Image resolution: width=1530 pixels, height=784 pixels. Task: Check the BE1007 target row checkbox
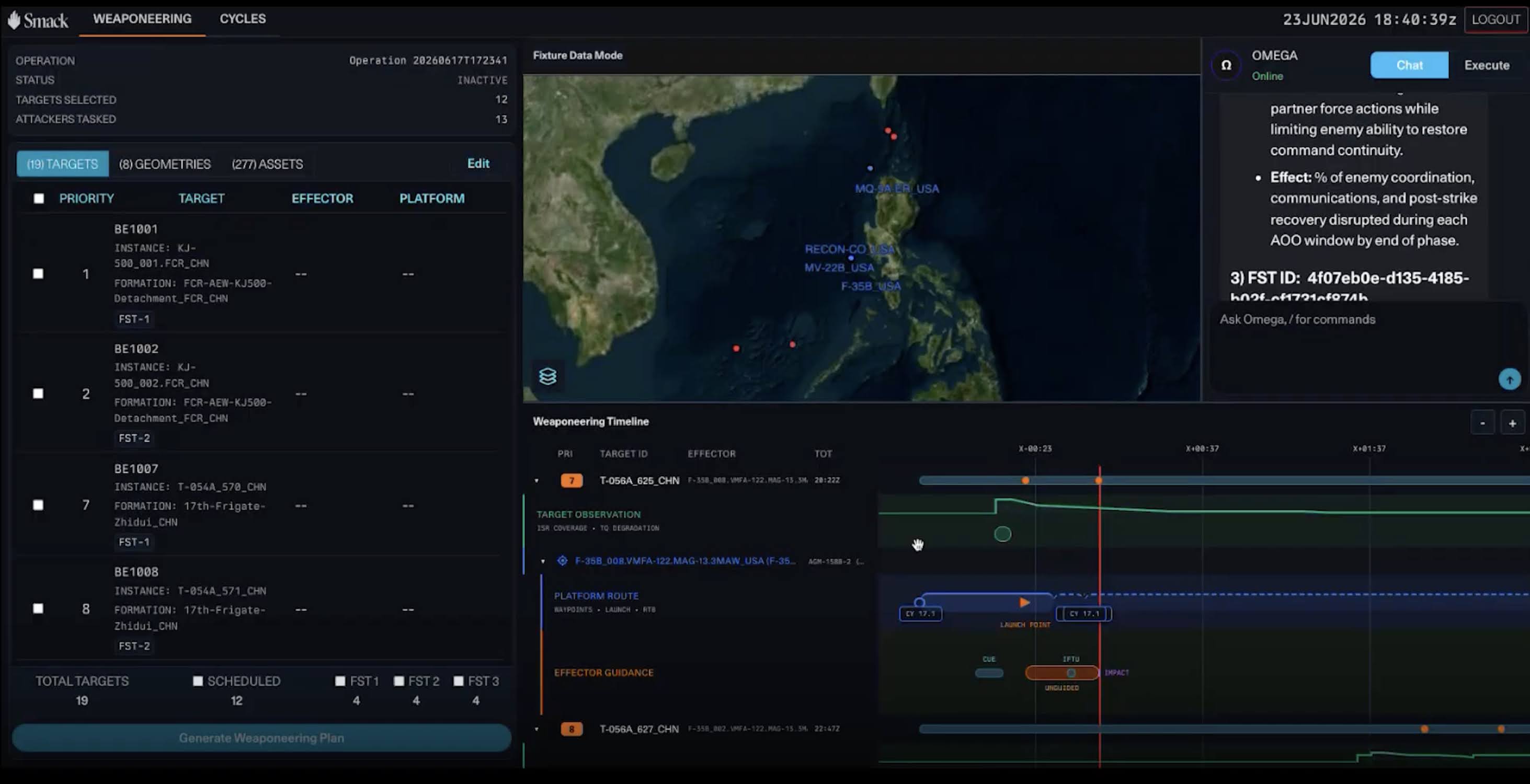pos(38,505)
